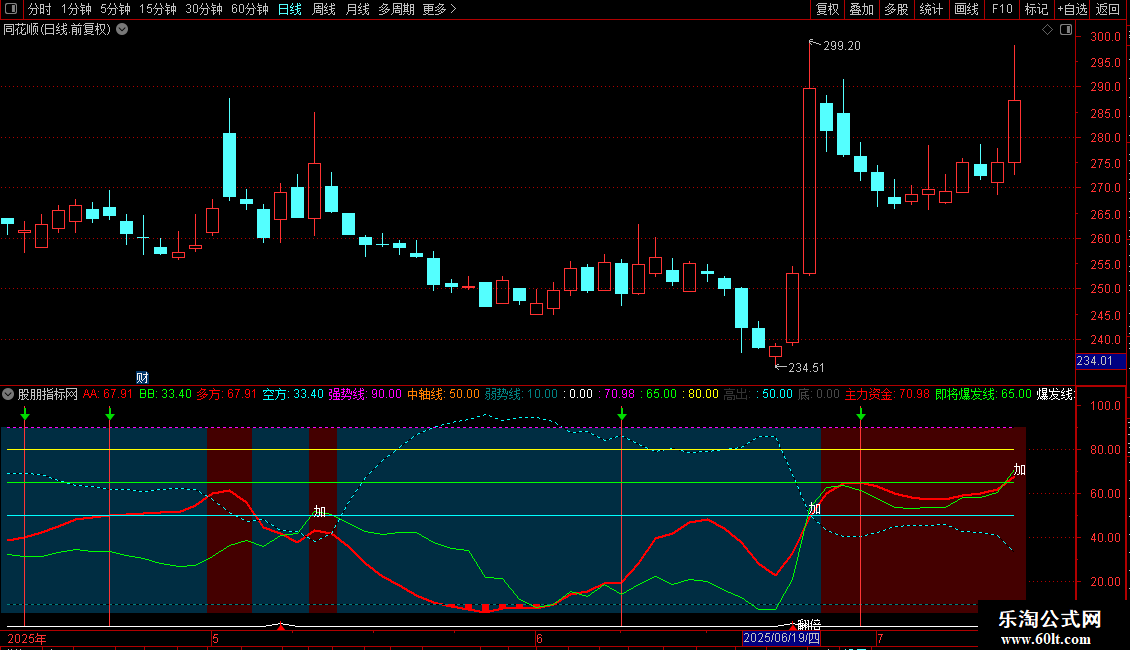
Task: Click the 中轴线: 50.00 value
Action: click(443, 394)
